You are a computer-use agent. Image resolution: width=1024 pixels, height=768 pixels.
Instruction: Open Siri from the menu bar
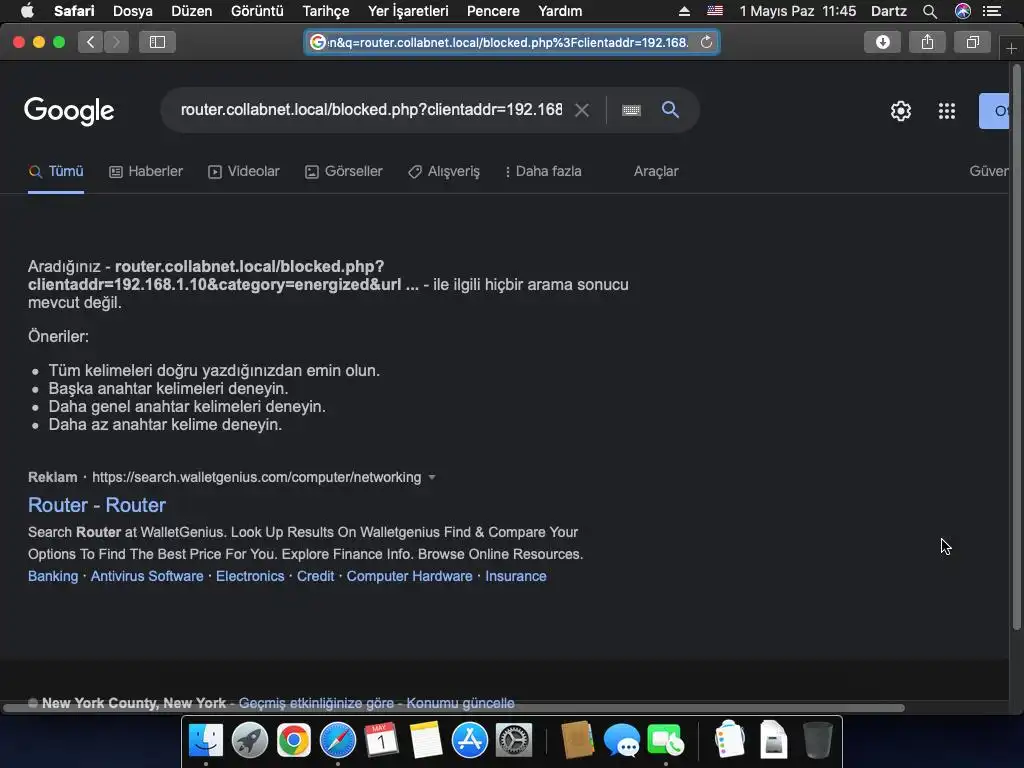963,11
